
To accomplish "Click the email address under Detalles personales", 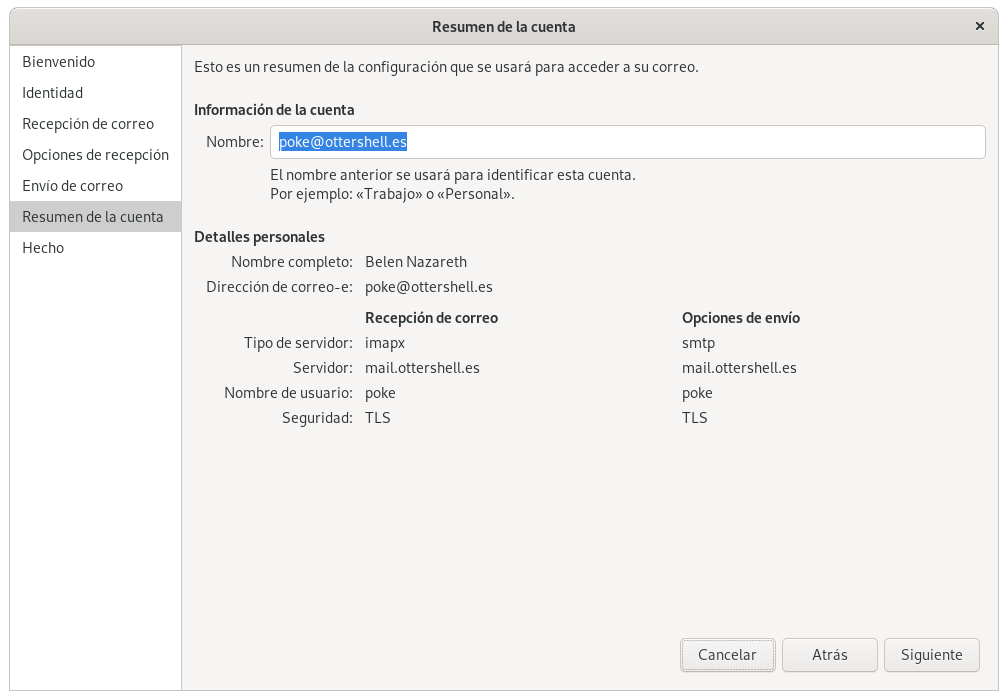I will 429,287.
